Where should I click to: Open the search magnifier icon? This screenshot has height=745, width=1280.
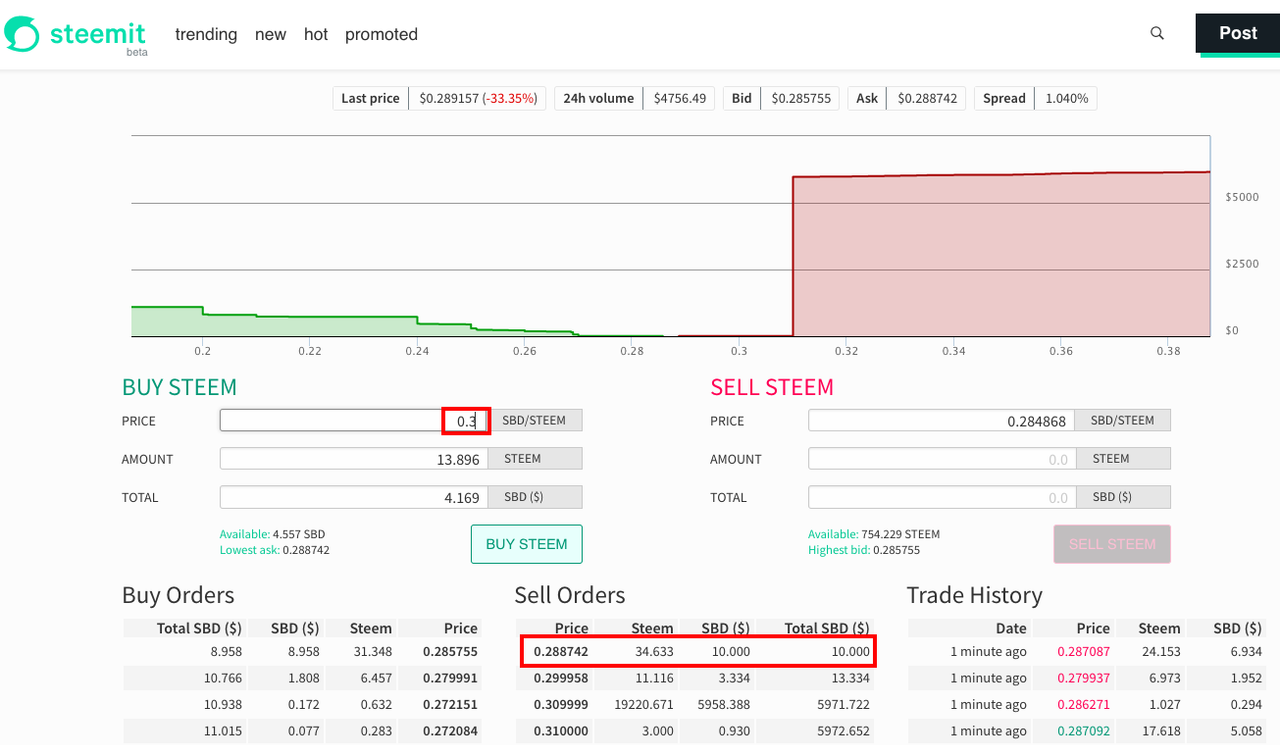click(x=1157, y=33)
